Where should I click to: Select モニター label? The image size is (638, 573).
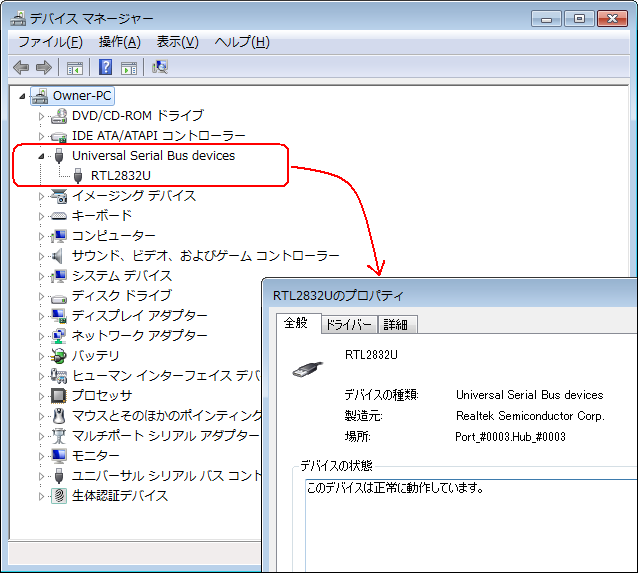click(x=95, y=455)
